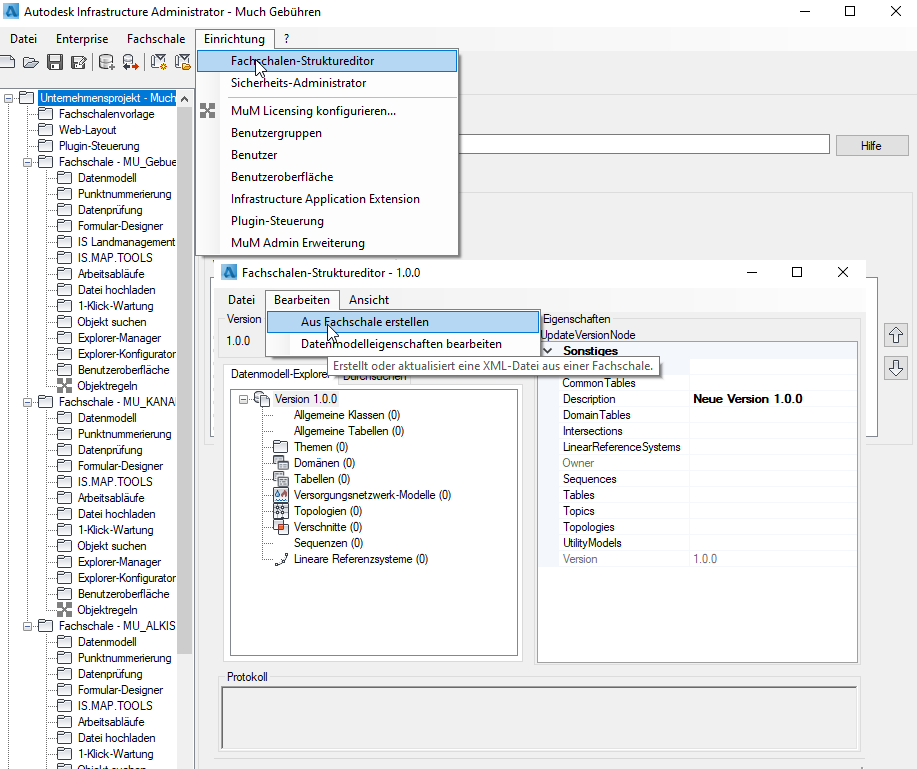Click the add database toolbar icon
This screenshot has height=769, width=917.
pos(106,62)
